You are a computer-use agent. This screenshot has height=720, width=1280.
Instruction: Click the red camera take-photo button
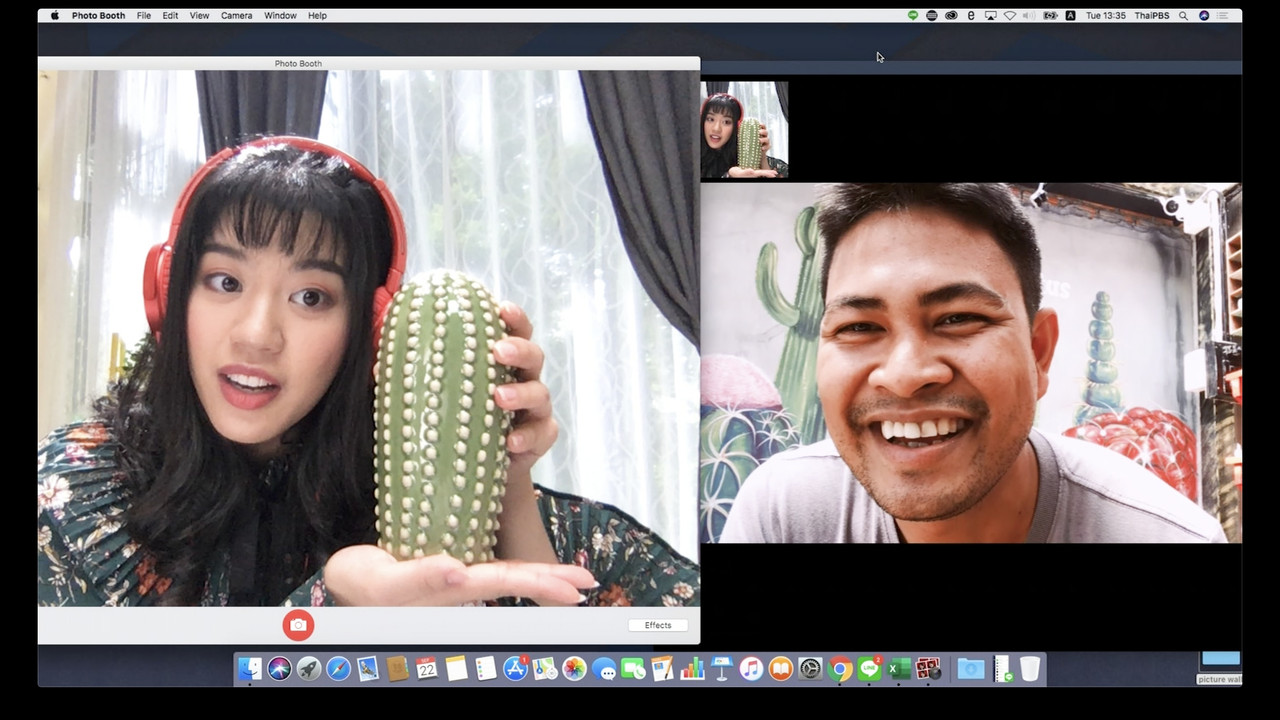[298, 626]
